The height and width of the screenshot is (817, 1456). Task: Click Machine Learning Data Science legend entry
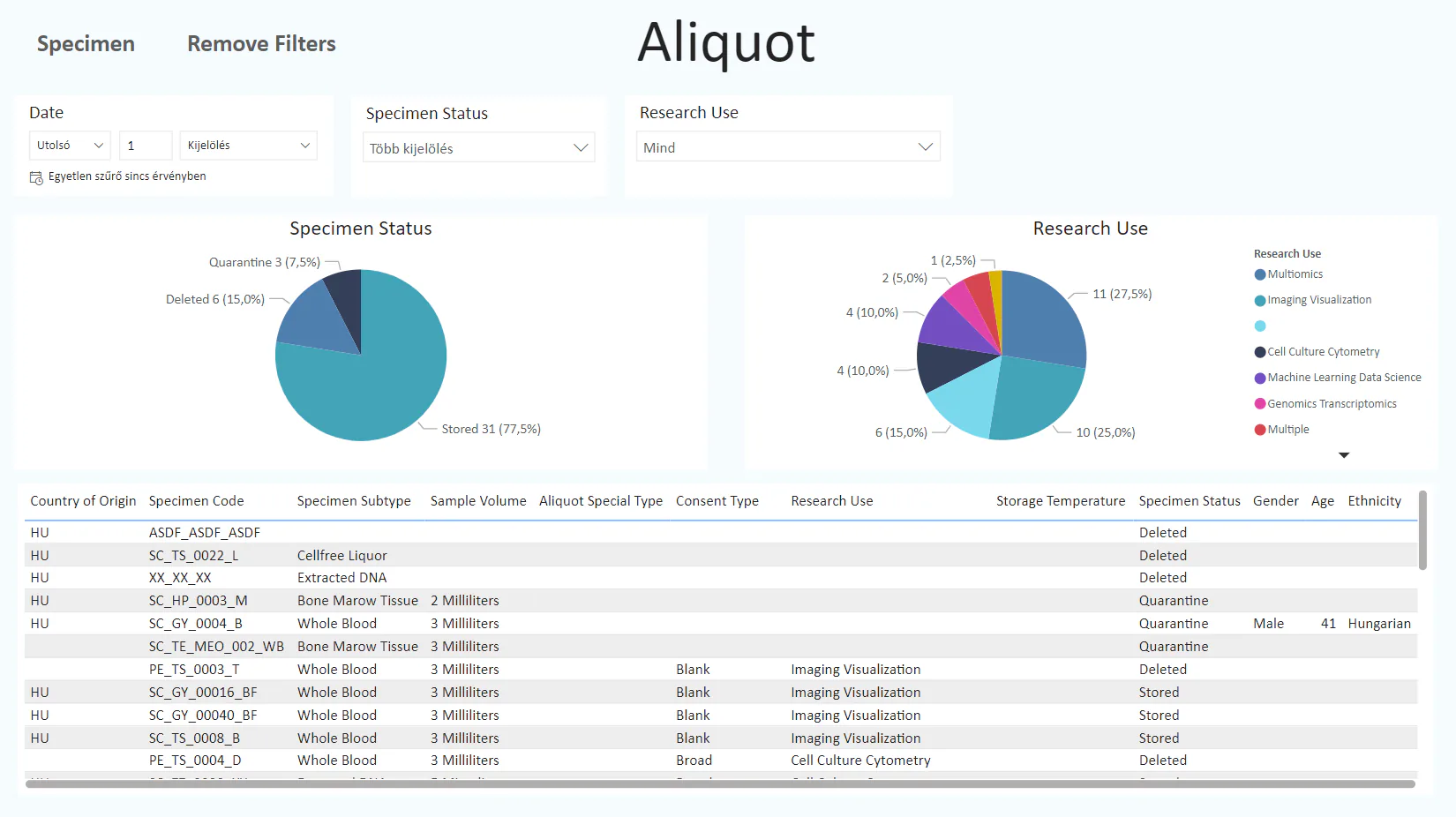pos(1338,378)
